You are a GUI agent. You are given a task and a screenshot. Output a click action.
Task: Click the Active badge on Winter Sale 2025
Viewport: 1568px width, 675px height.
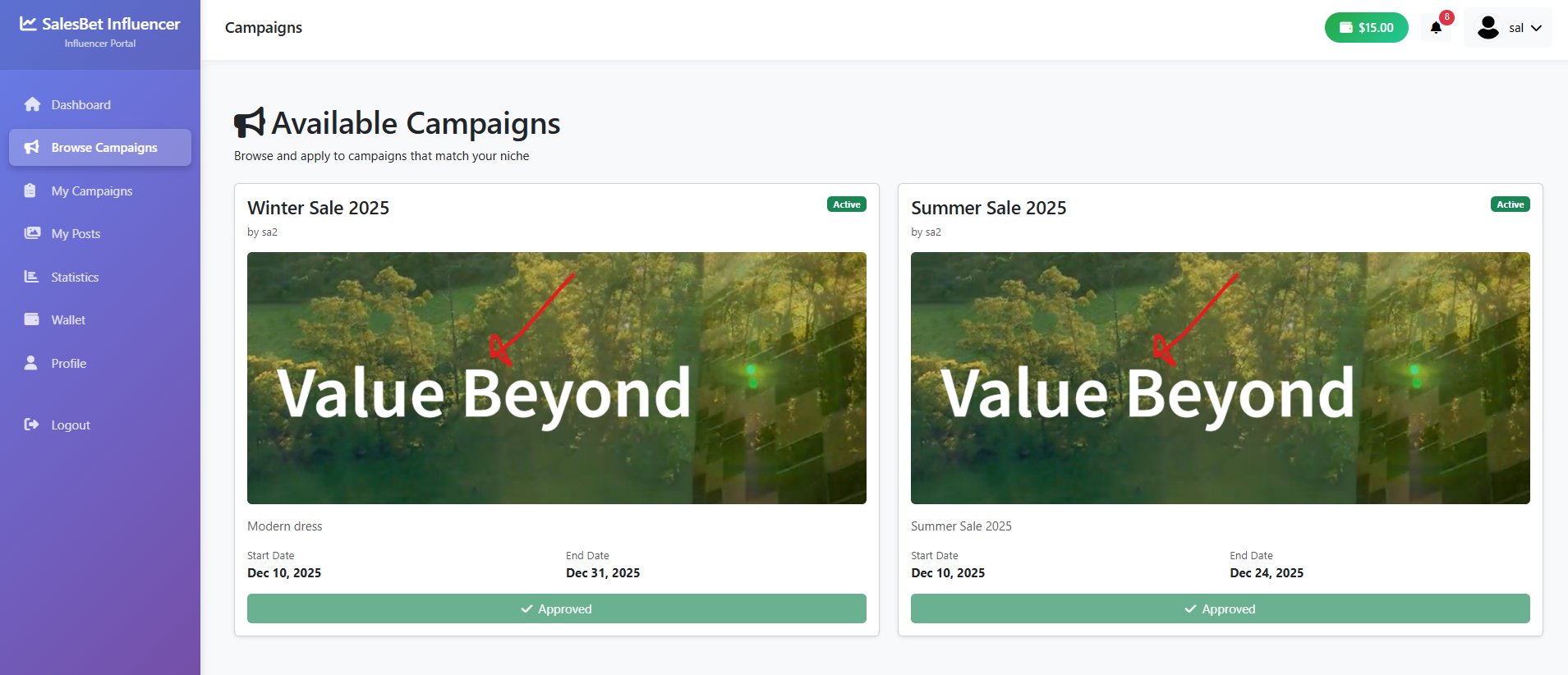[x=846, y=204]
